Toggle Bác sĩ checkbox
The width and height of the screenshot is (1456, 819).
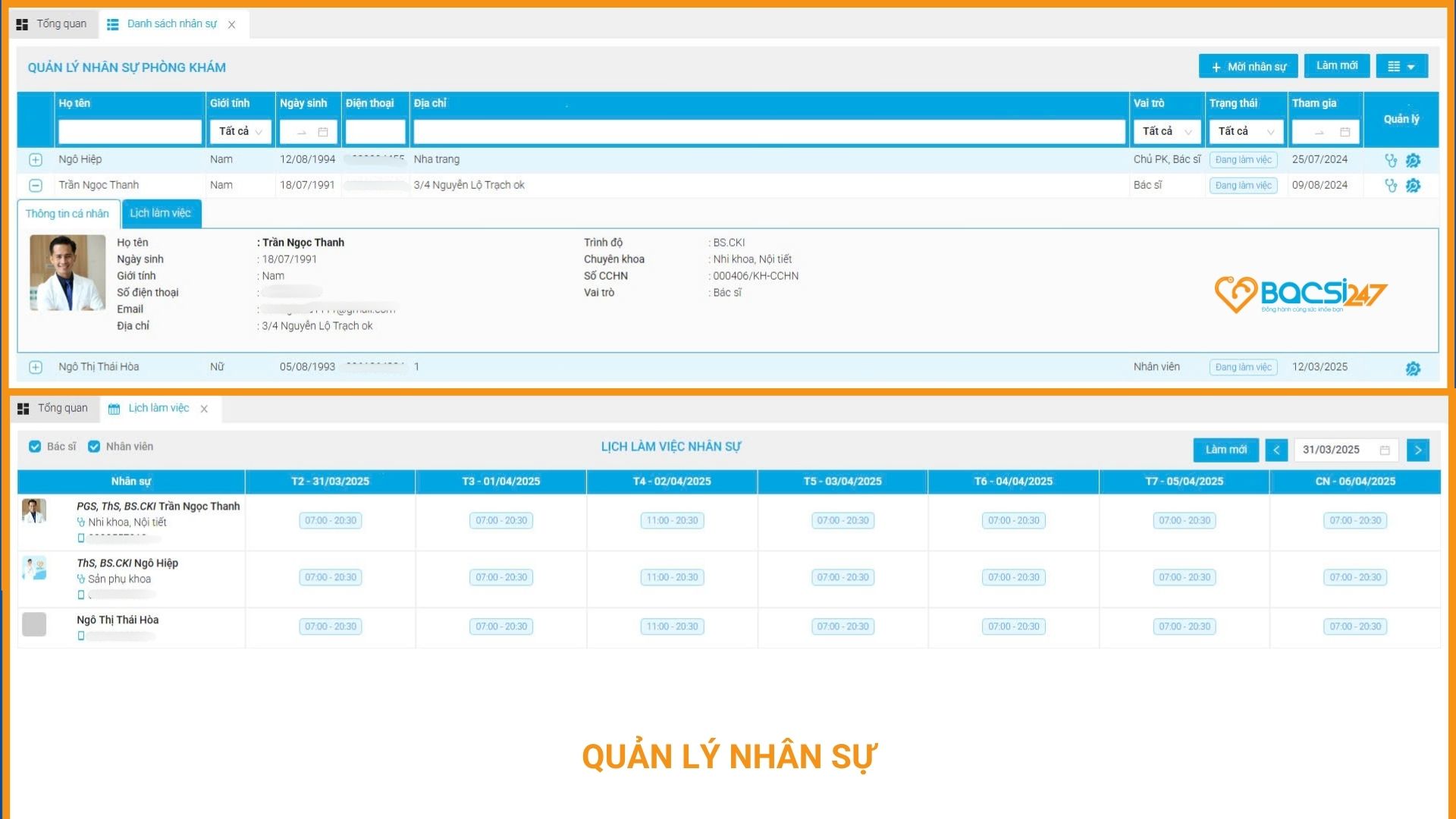(35, 447)
